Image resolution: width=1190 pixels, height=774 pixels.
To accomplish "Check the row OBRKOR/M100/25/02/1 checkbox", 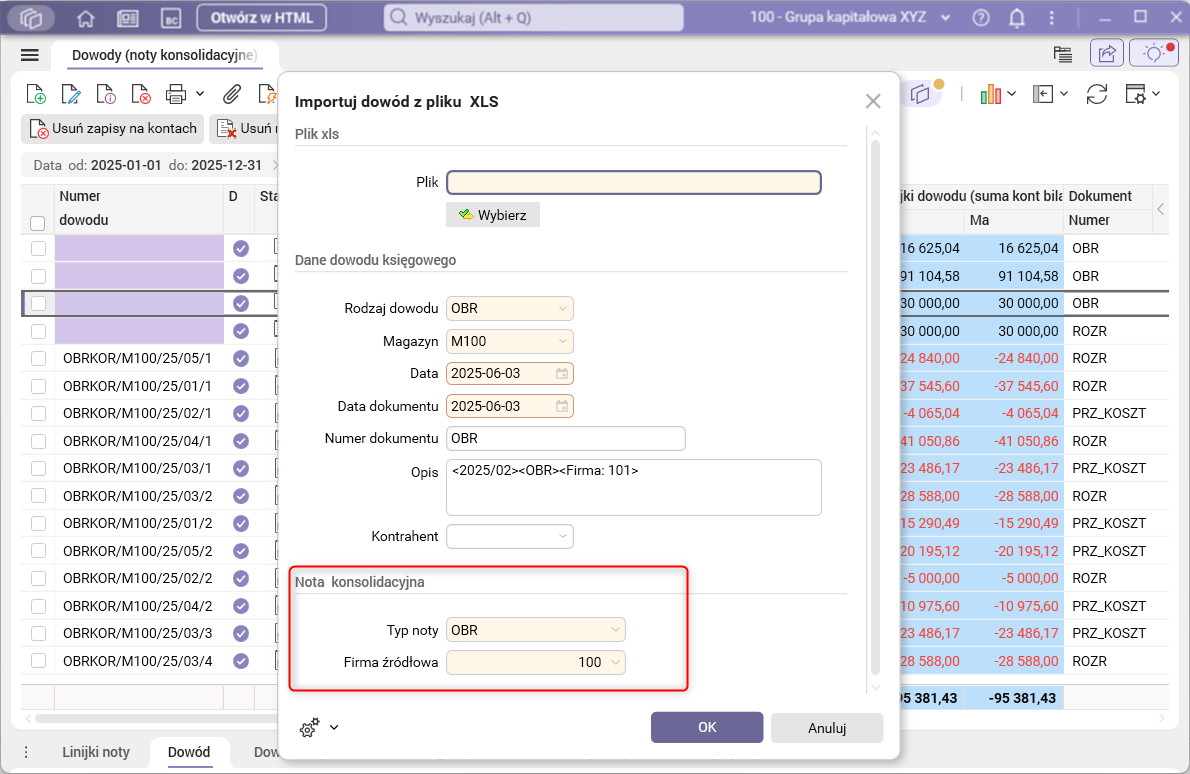I will tap(38, 414).
